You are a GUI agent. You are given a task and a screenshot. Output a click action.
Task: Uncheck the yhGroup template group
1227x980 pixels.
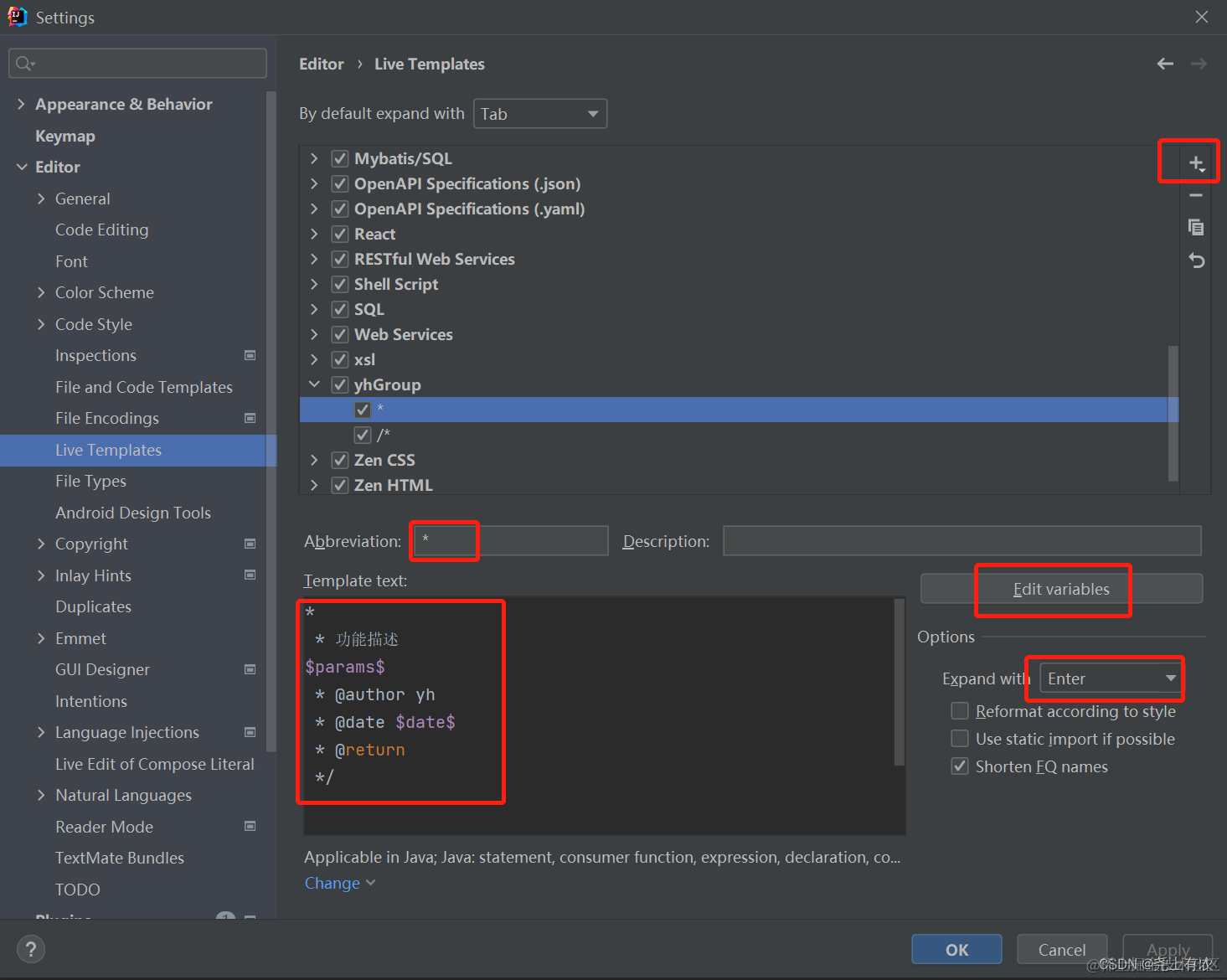pyautogui.click(x=340, y=384)
